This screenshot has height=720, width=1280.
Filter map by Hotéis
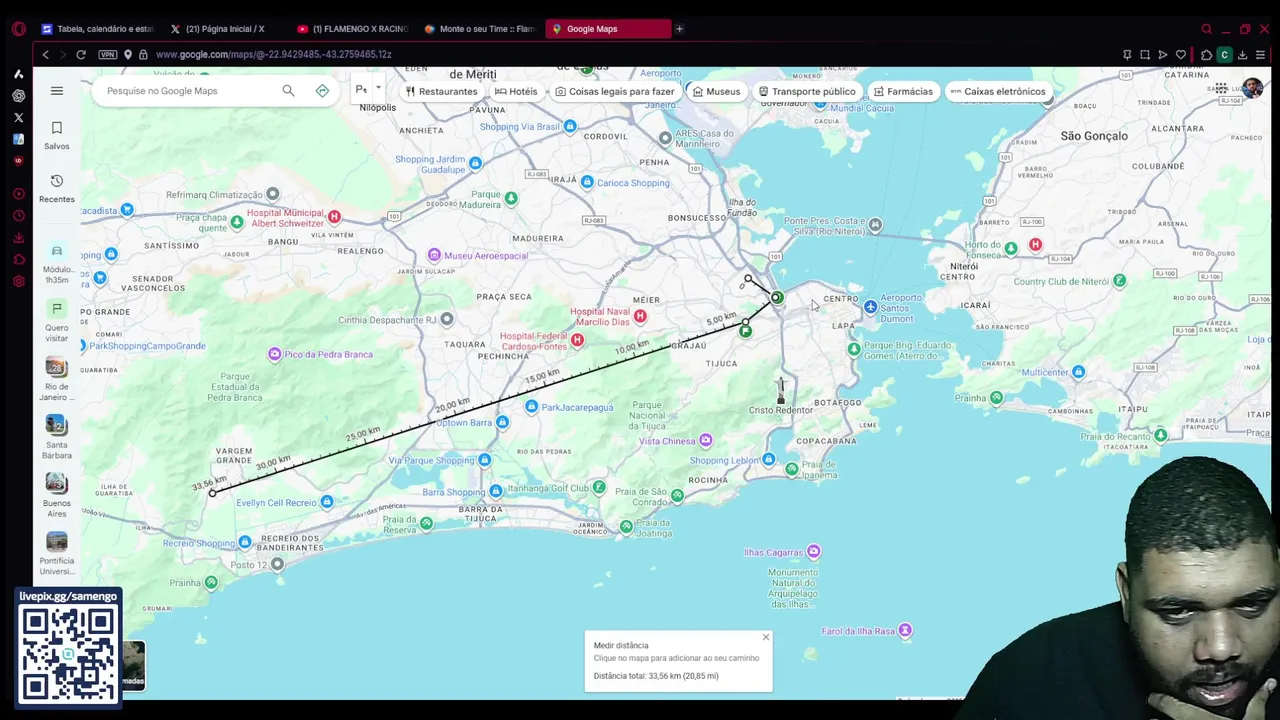coord(516,91)
